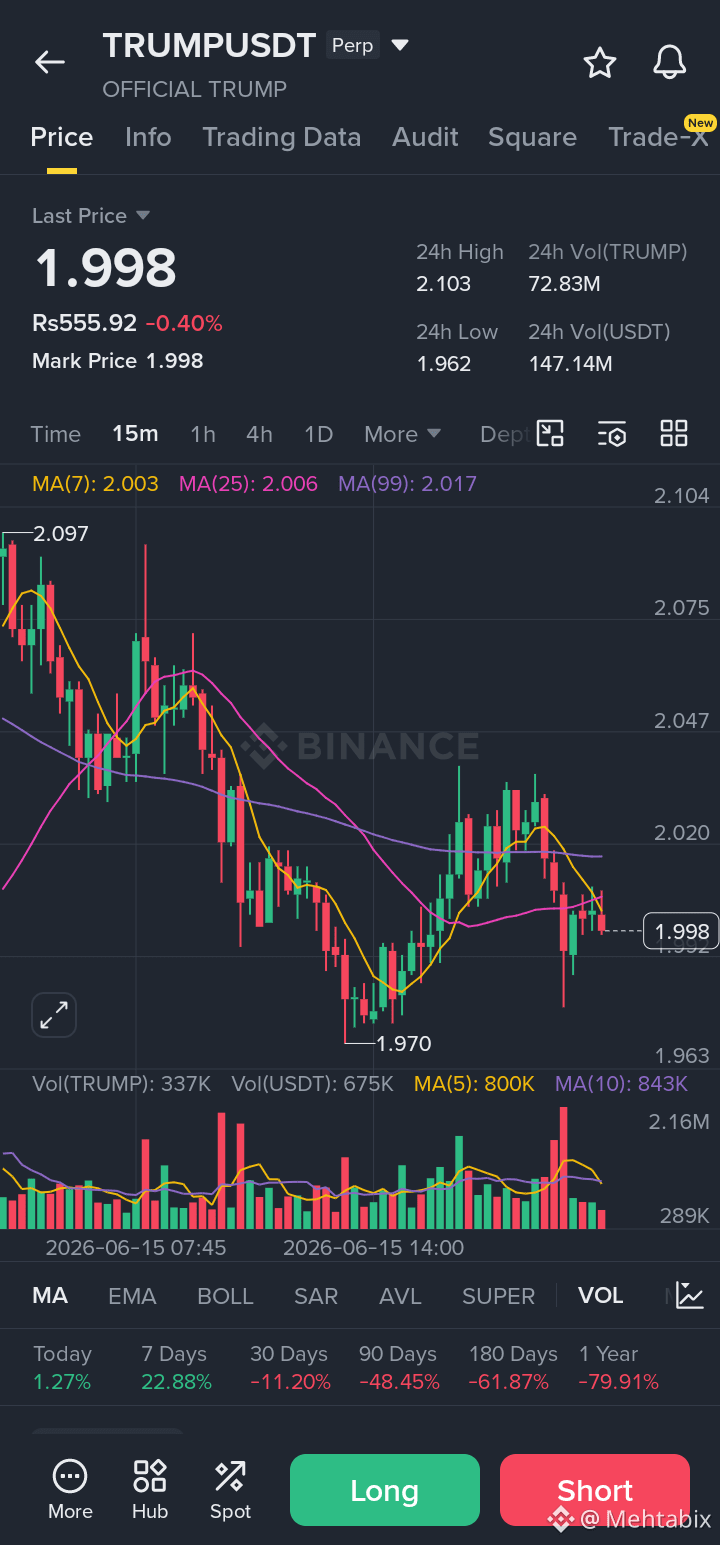Screen dimensions: 720x1545
Task: Open the indicator chart settings icon
Action: pyautogui.click(x=690, y=1295)
